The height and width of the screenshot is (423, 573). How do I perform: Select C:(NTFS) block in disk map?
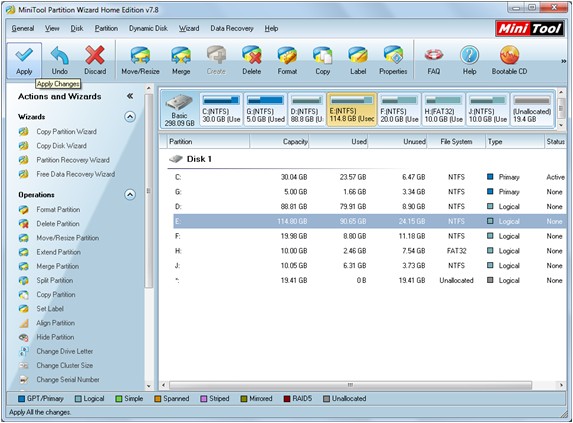coord(221,109)
